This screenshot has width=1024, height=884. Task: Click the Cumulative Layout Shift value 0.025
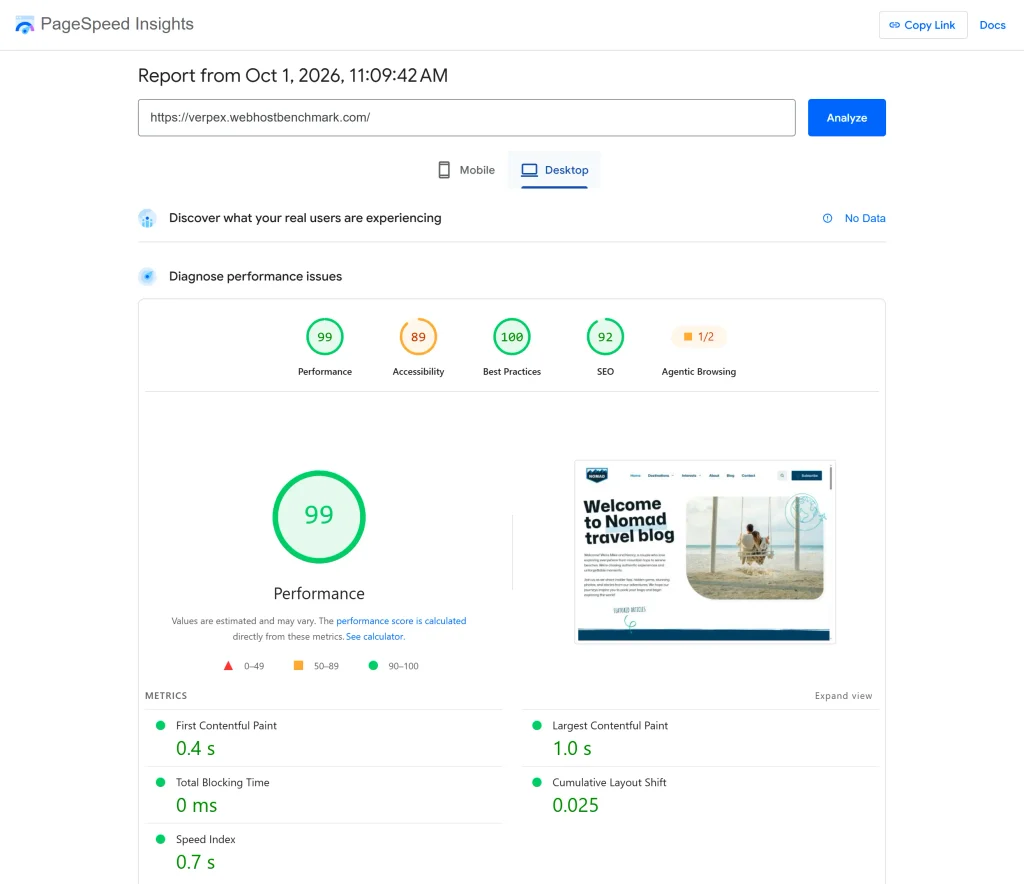[575, 806]
